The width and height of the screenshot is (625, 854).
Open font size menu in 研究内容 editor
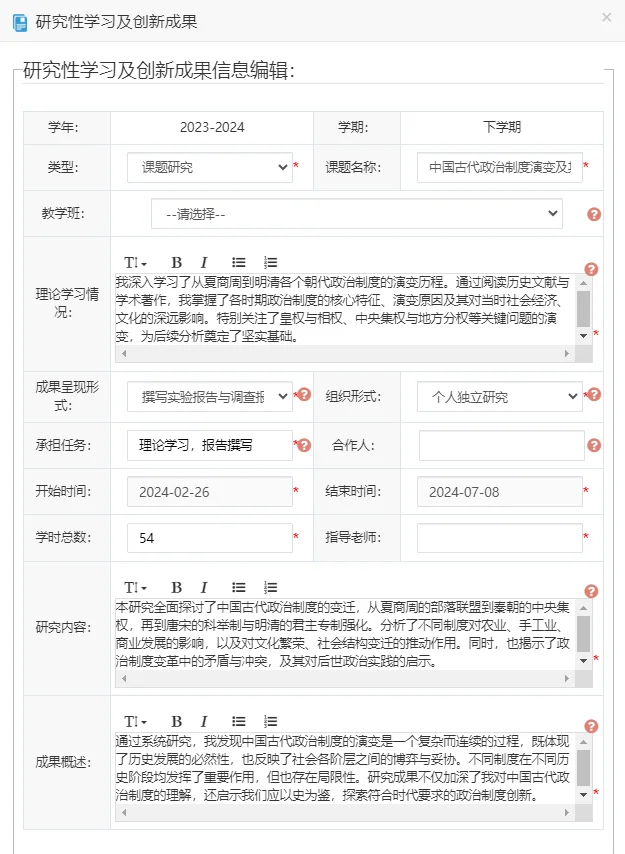coord(135,587)
